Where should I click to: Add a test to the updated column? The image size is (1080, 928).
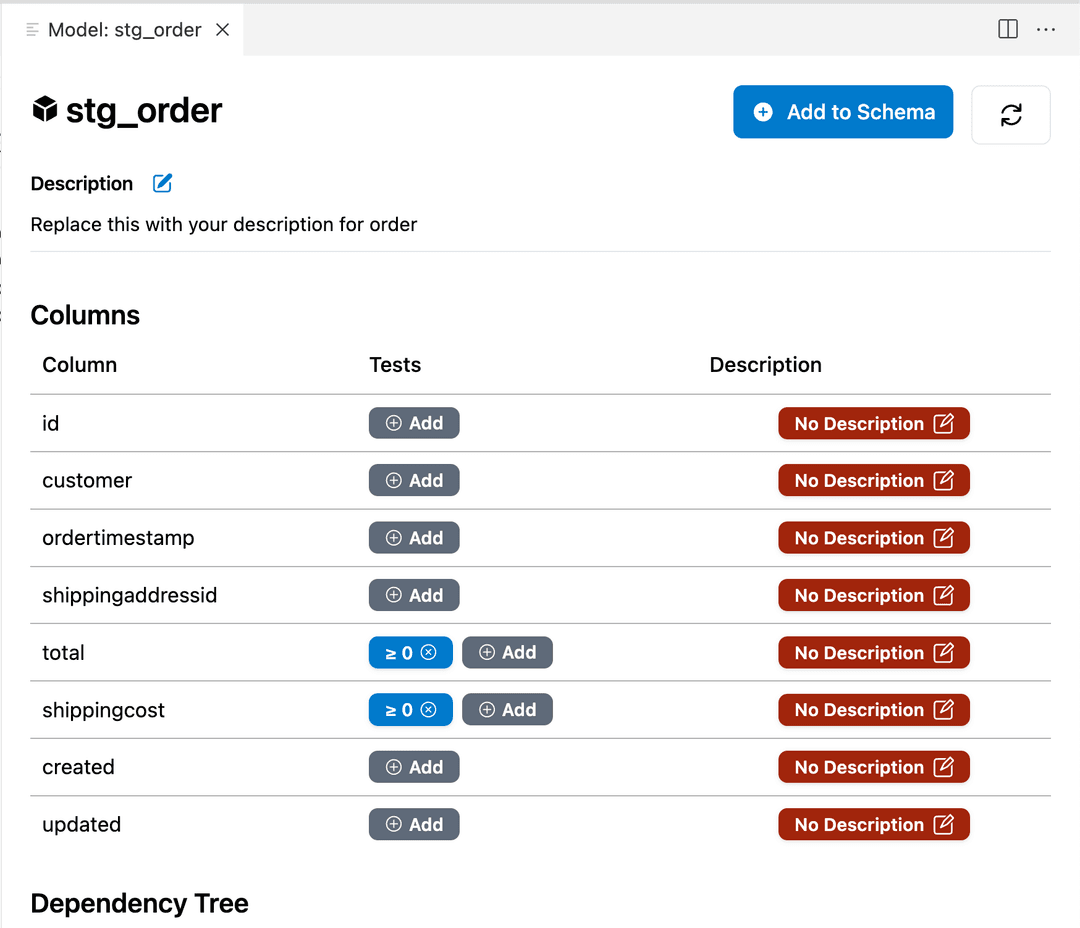(414, 825)
